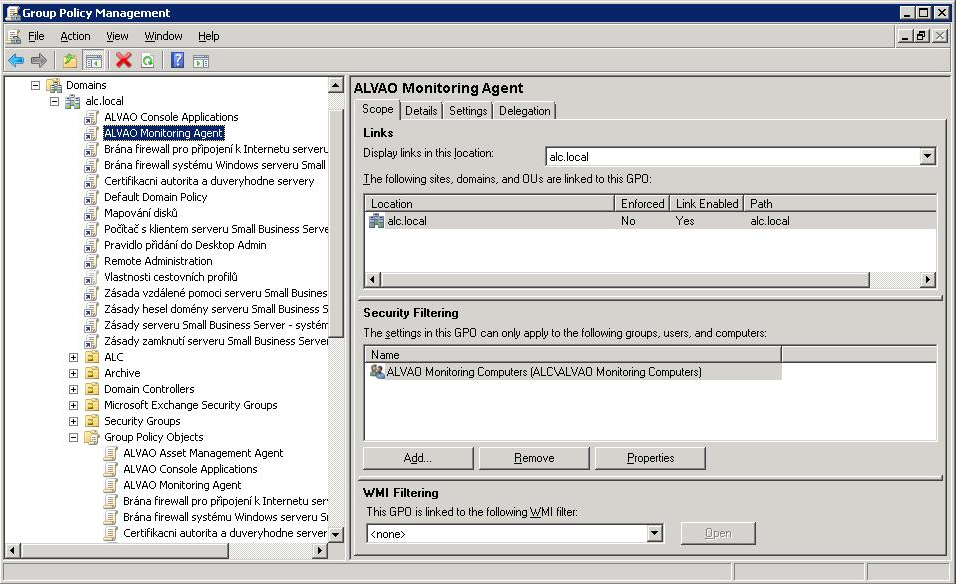
Task: Open the Display links location dropdown
Action: click(927, 156)
